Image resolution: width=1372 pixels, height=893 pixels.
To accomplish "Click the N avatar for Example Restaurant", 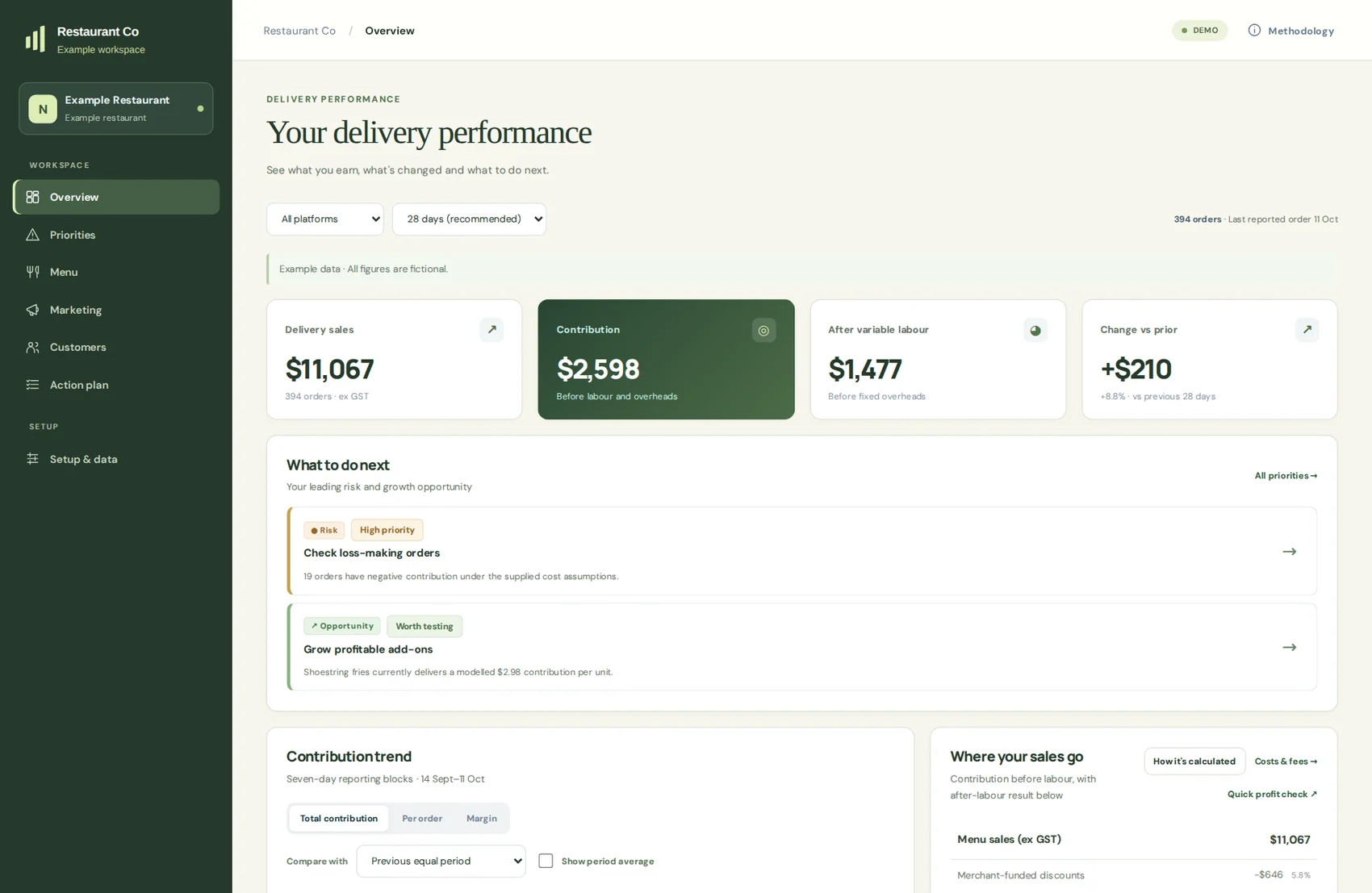I will click(x=43, y=109).
